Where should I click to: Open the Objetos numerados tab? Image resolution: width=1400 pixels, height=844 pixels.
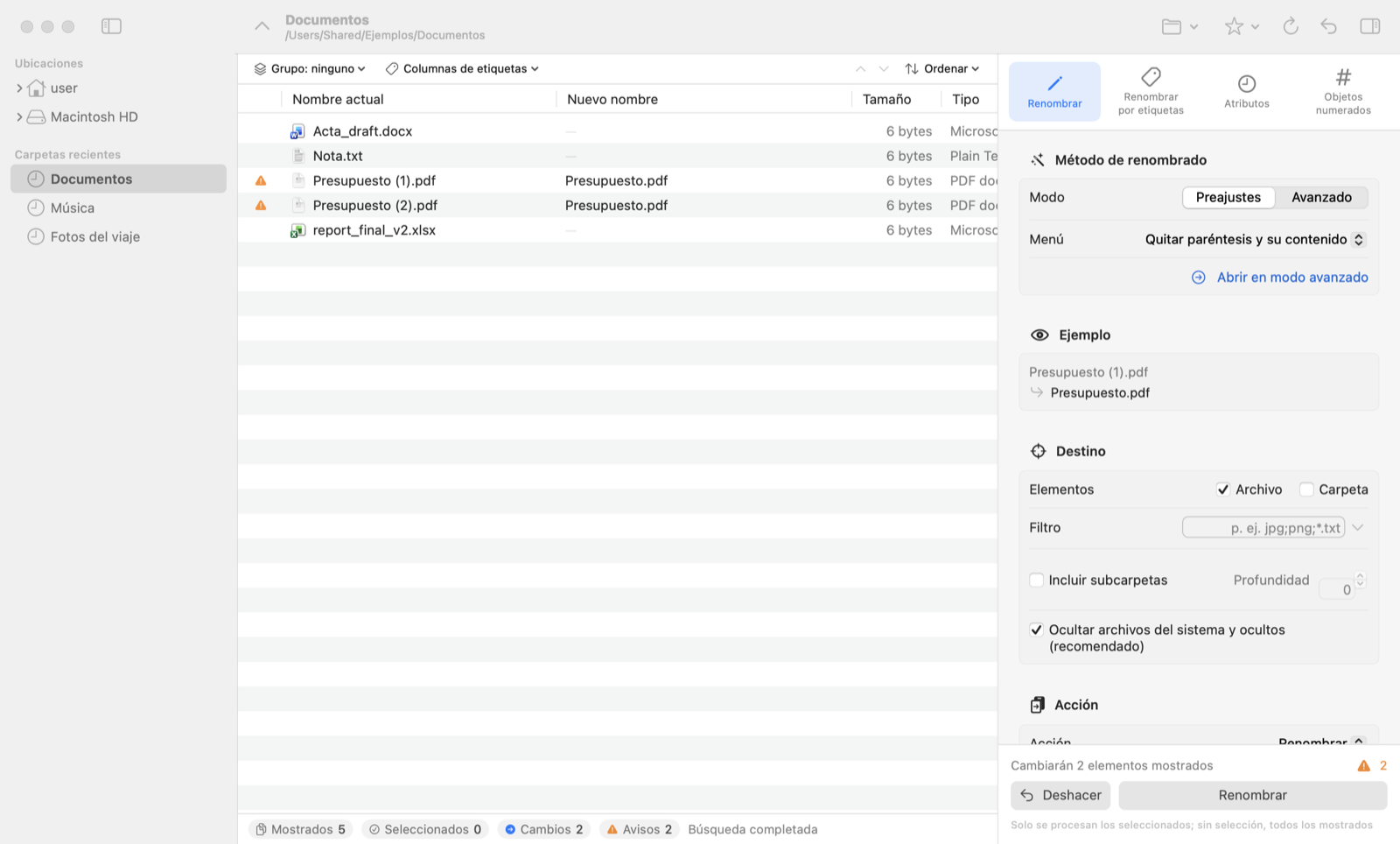1343,91
